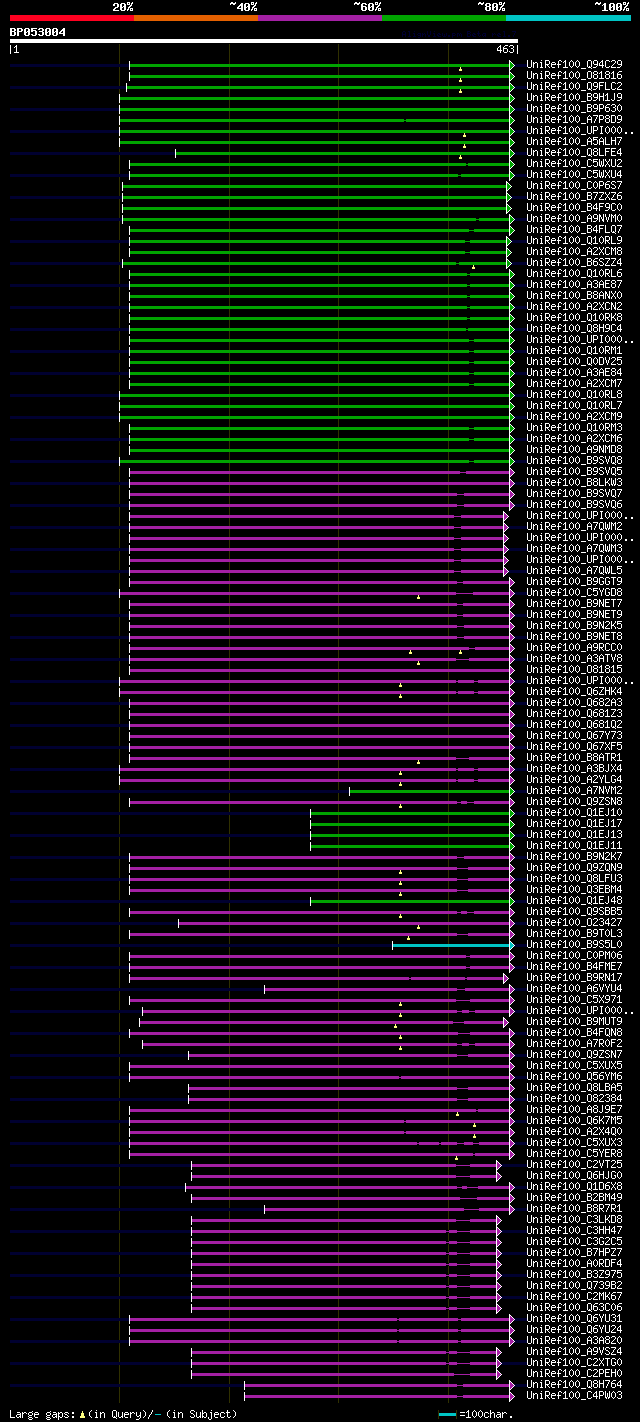This screenshot has height=1422, width=640.
Task: Open the UniRef100_B9MUT9 label
Action: point(574,1022)
